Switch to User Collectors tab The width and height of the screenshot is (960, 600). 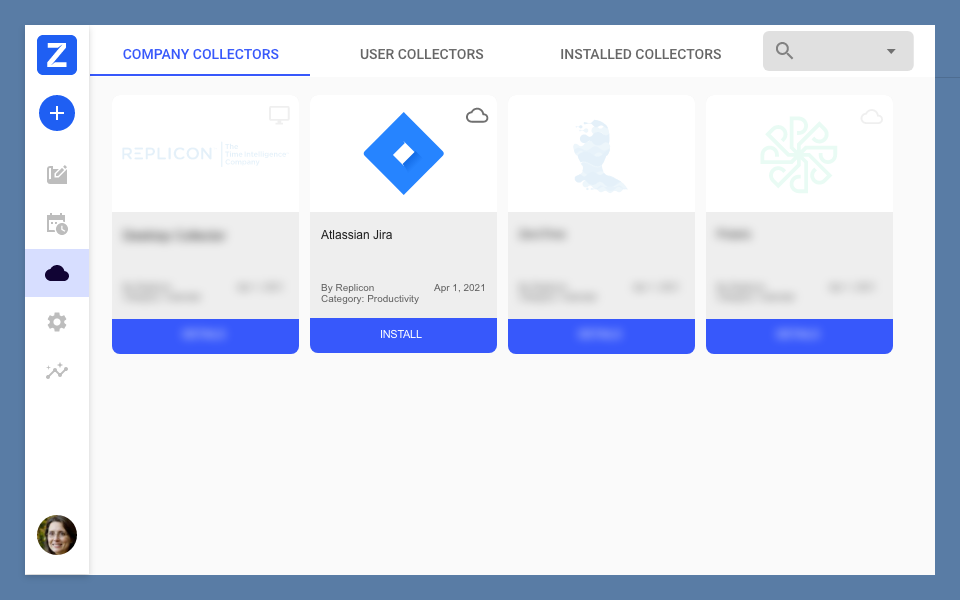tap(421, 54)
